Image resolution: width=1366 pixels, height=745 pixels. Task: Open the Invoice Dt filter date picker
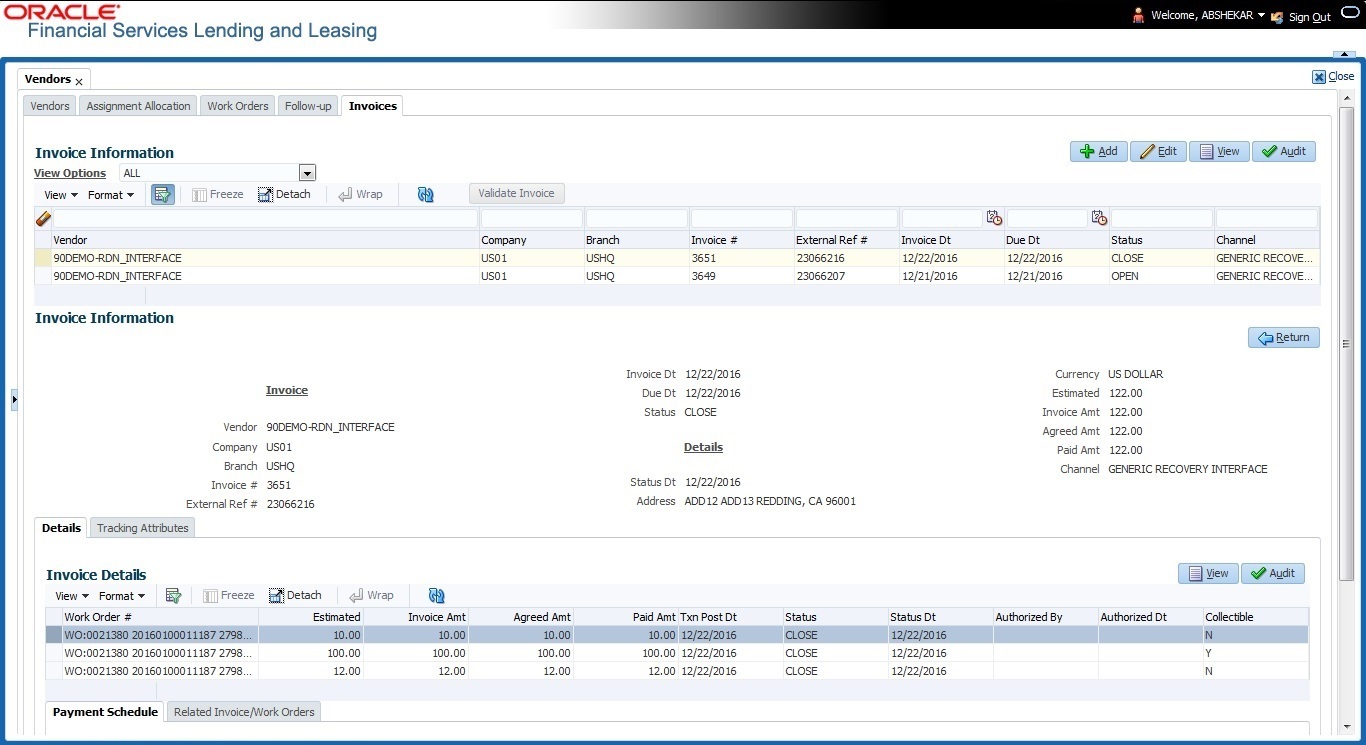[x=994, y=218]
